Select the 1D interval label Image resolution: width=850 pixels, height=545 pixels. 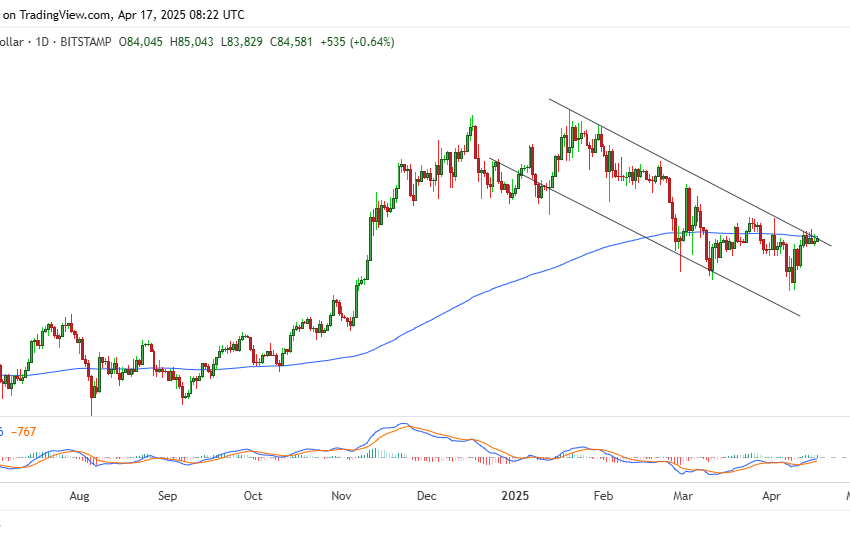pyautogui.click(x=42, y=42)
